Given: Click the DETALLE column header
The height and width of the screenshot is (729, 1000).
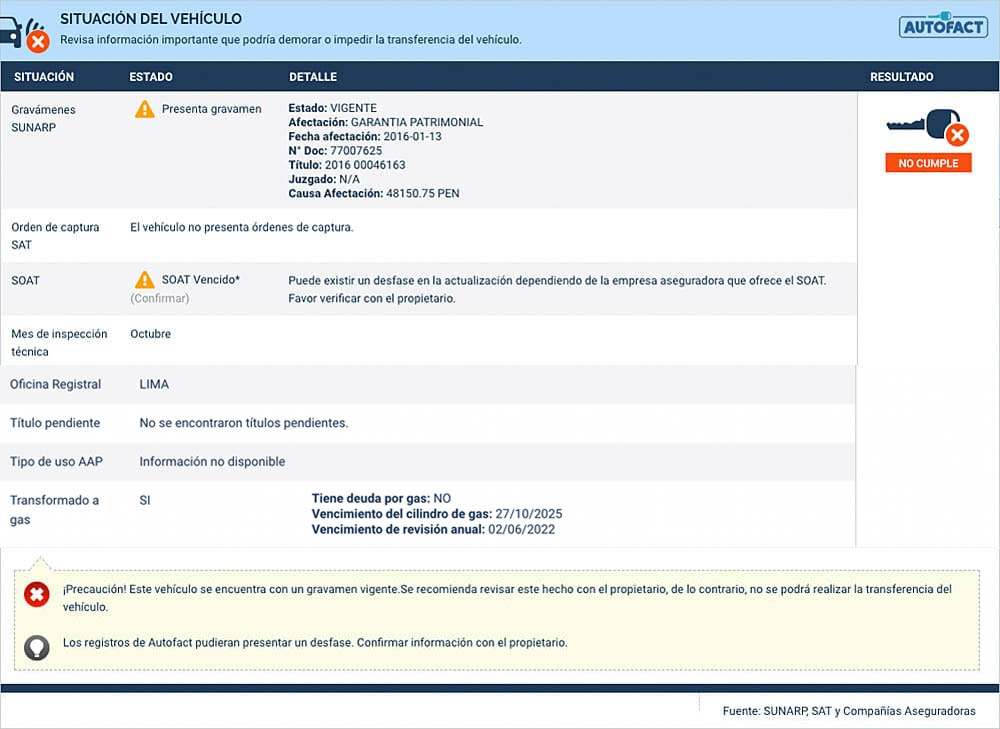Looking at the screenshot, I should click(313, 77).
